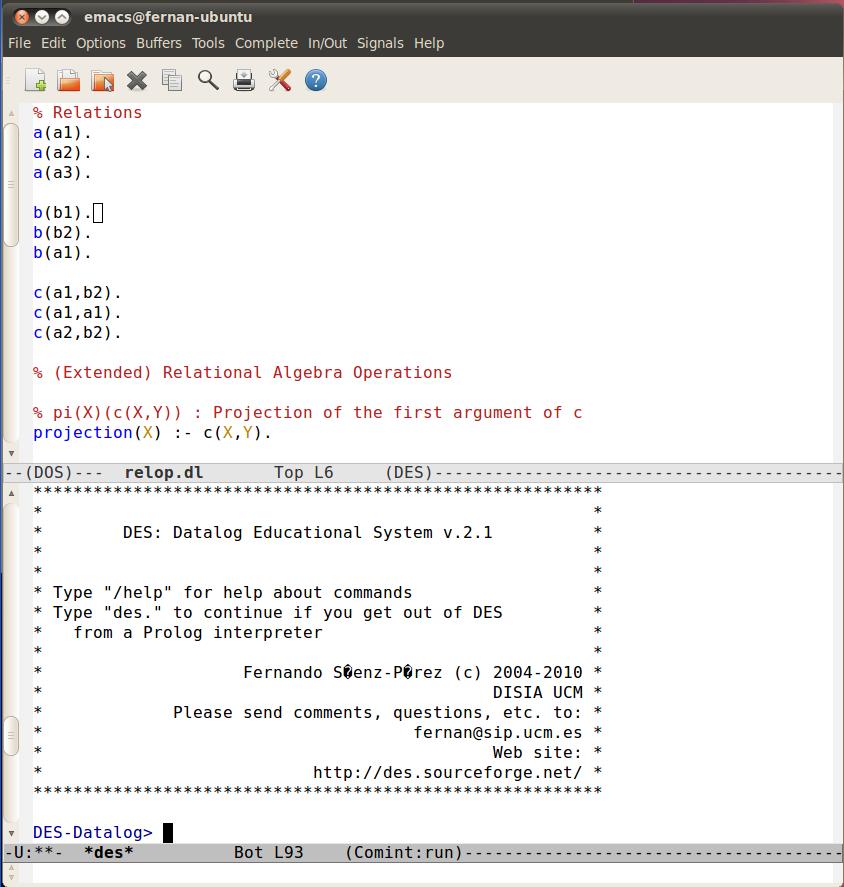844x887 pixels.
Task: Click "DES: Datalog Educational System v.2.1" banner text
Action: (308, 533)
